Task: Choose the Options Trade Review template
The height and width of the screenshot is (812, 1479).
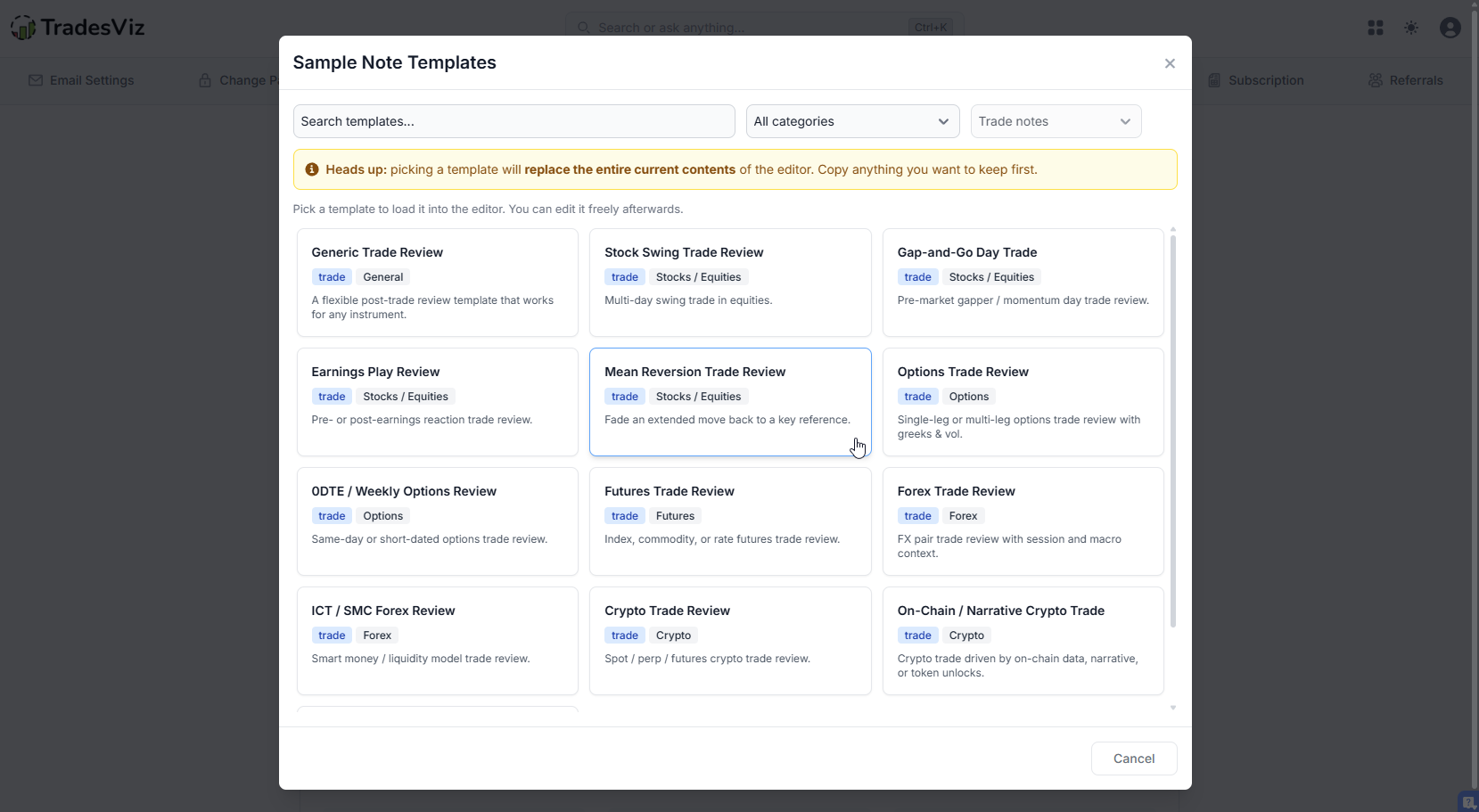Action: coord(1023,402)
